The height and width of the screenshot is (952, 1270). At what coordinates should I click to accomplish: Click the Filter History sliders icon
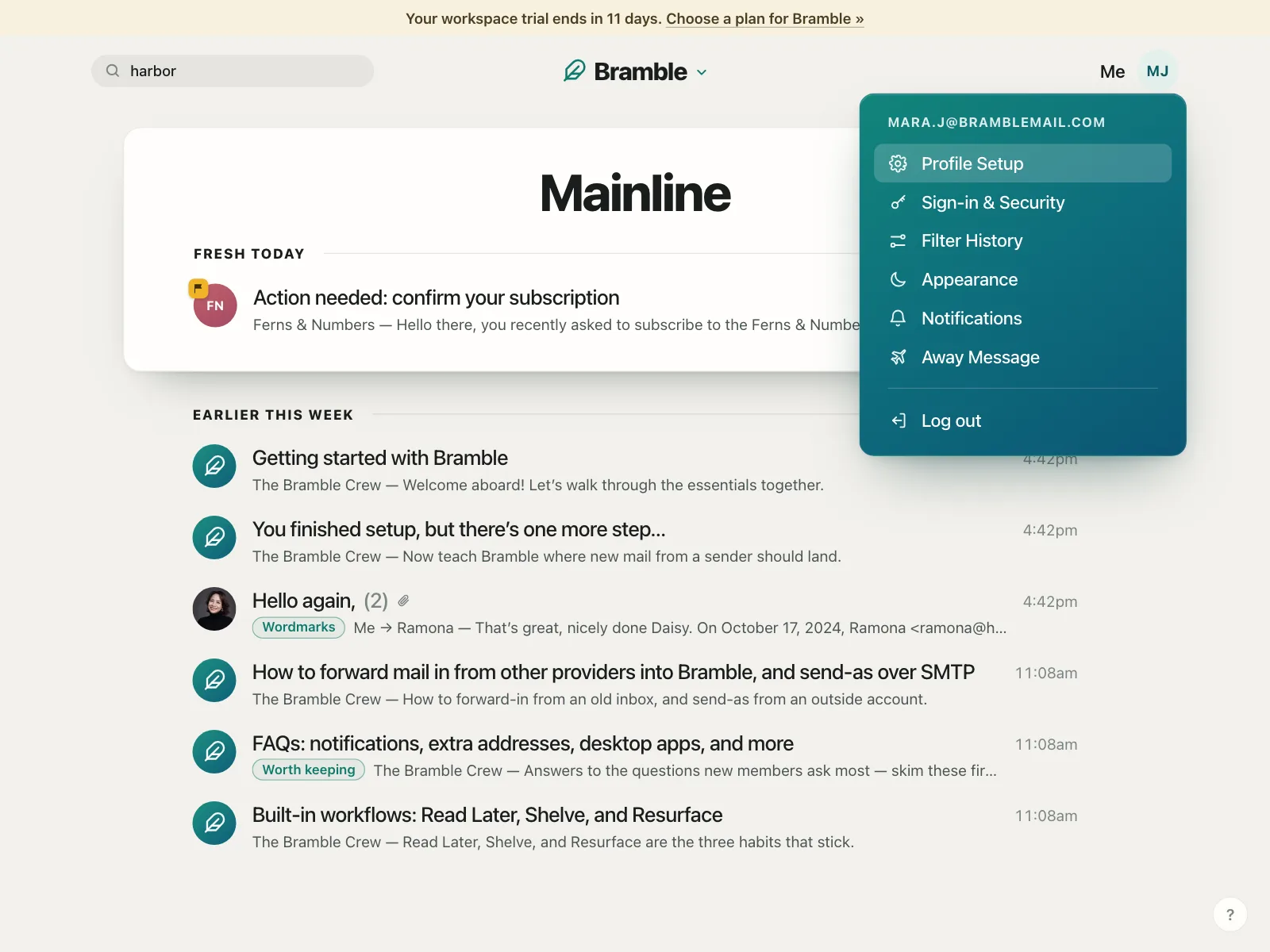[x=898, y=240]
